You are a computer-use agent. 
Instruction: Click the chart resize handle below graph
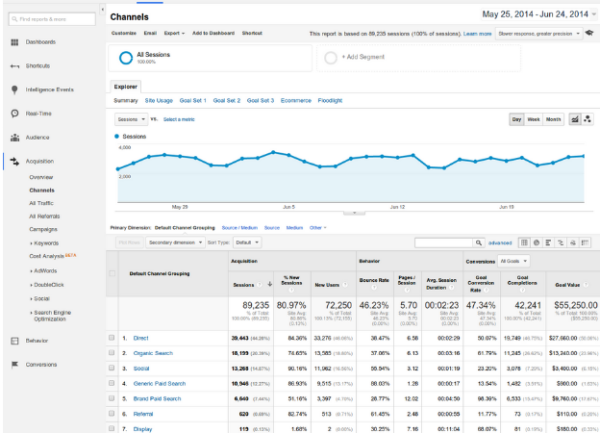click(349, 213)
